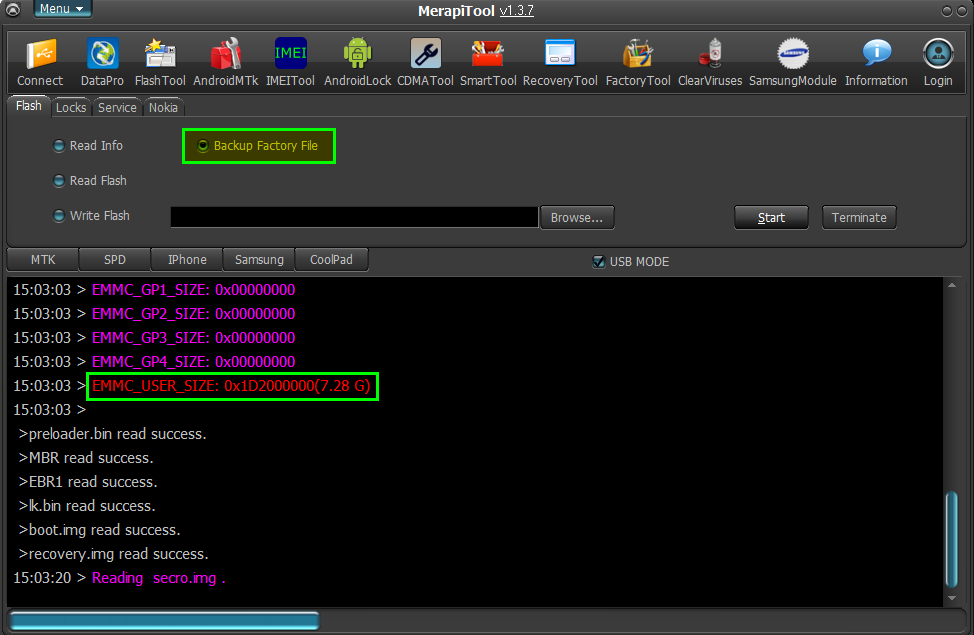Click 'EBR1 read success.' log line

[x=88, y=482]
